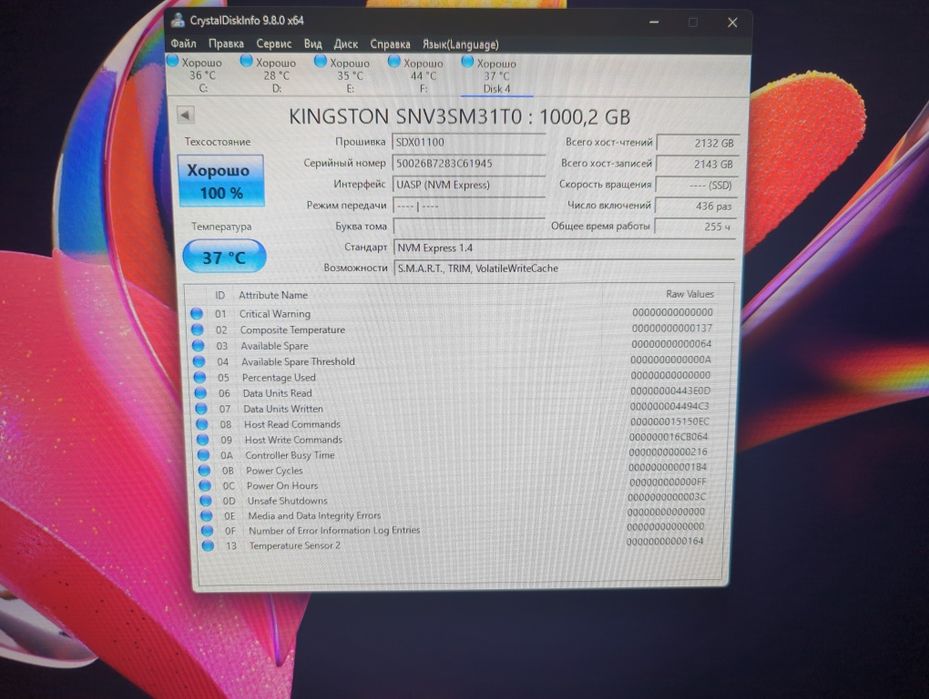Select the Data Units Written attribute name
929x699 pixels.
point(283,409)
